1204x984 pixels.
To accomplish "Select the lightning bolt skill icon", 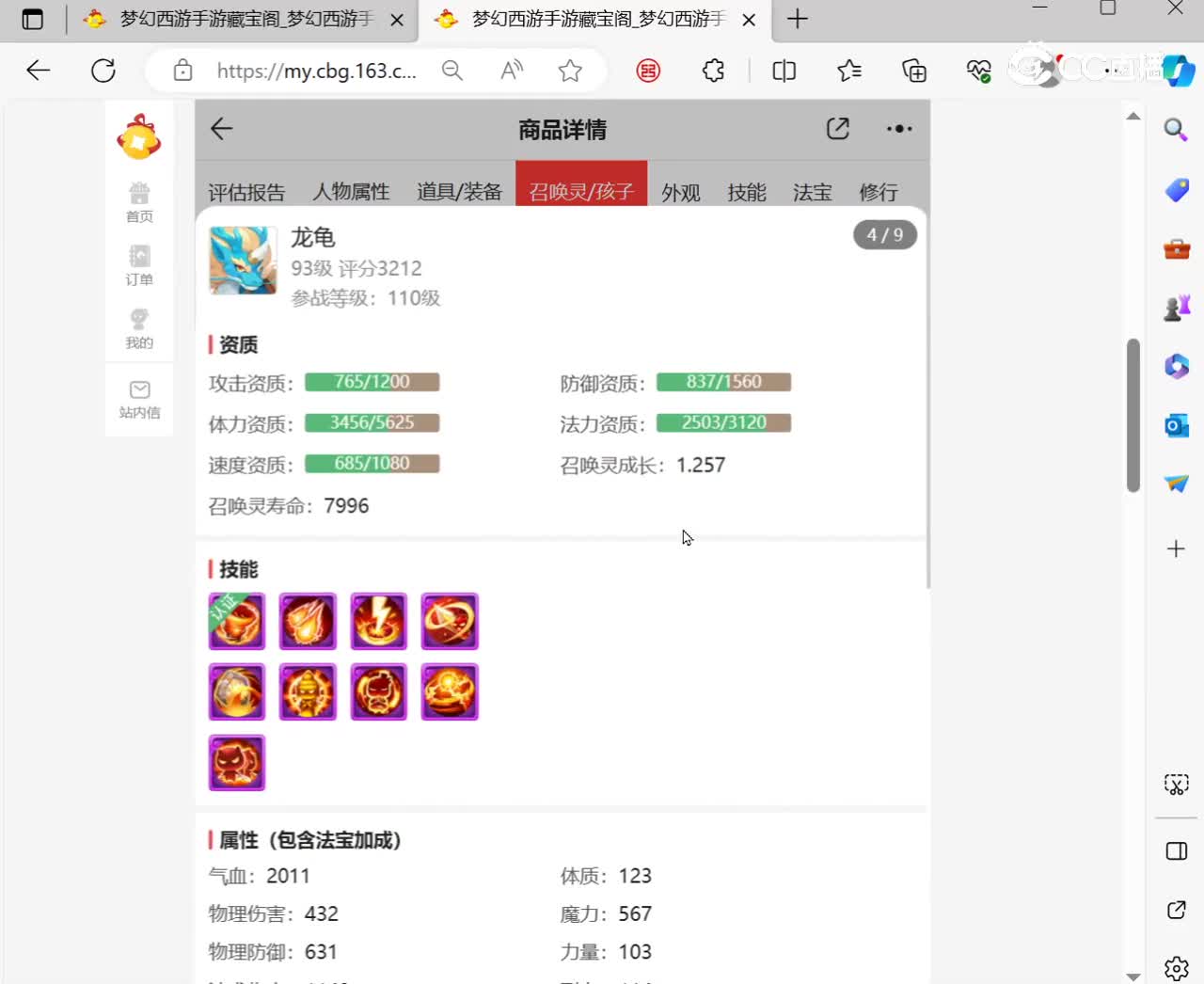I will coord(379,621).
